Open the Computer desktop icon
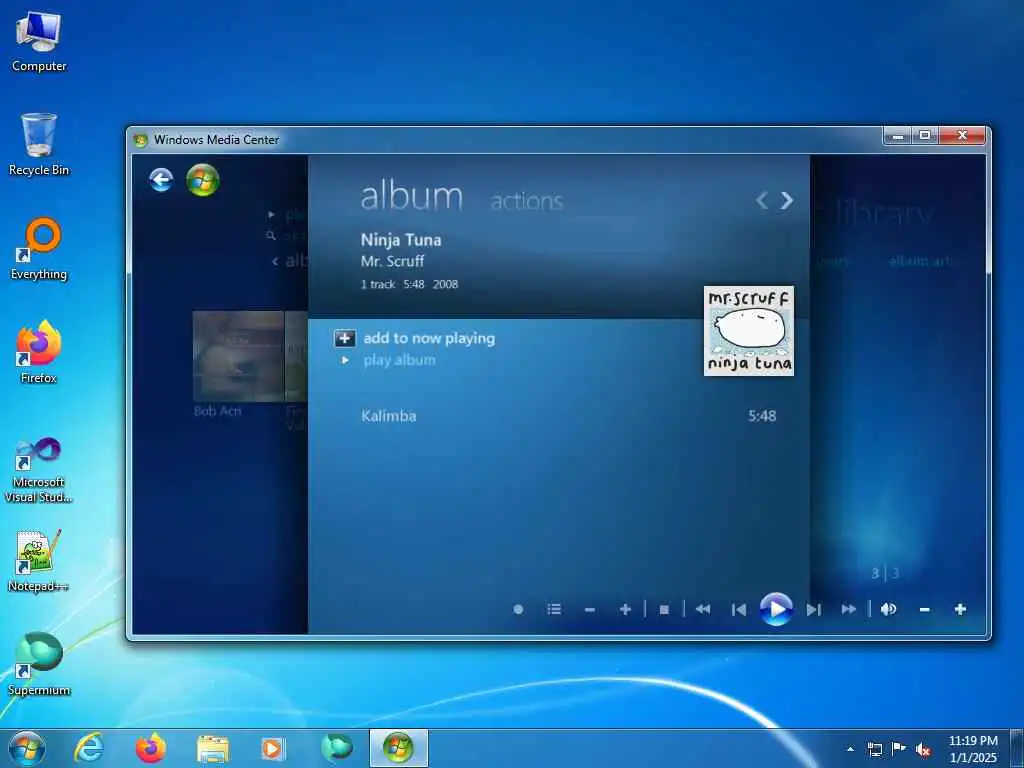The width and height of the screenshot is (1024, 768). tap(39, 40)
